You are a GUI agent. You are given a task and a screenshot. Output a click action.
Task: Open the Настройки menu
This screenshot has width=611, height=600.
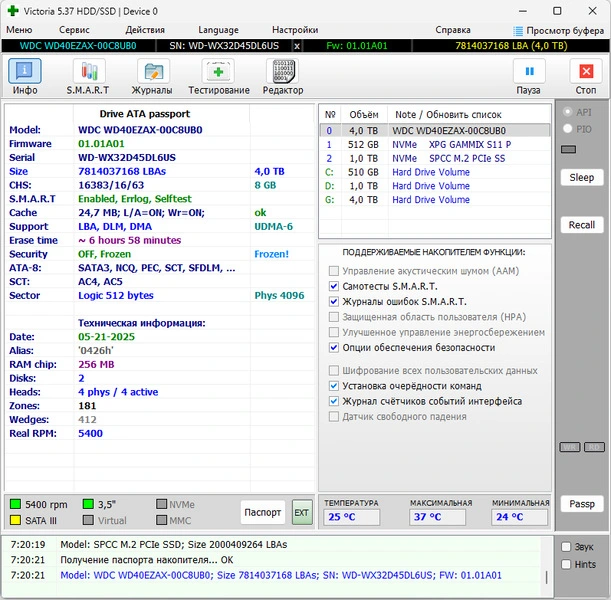[295, 30]
